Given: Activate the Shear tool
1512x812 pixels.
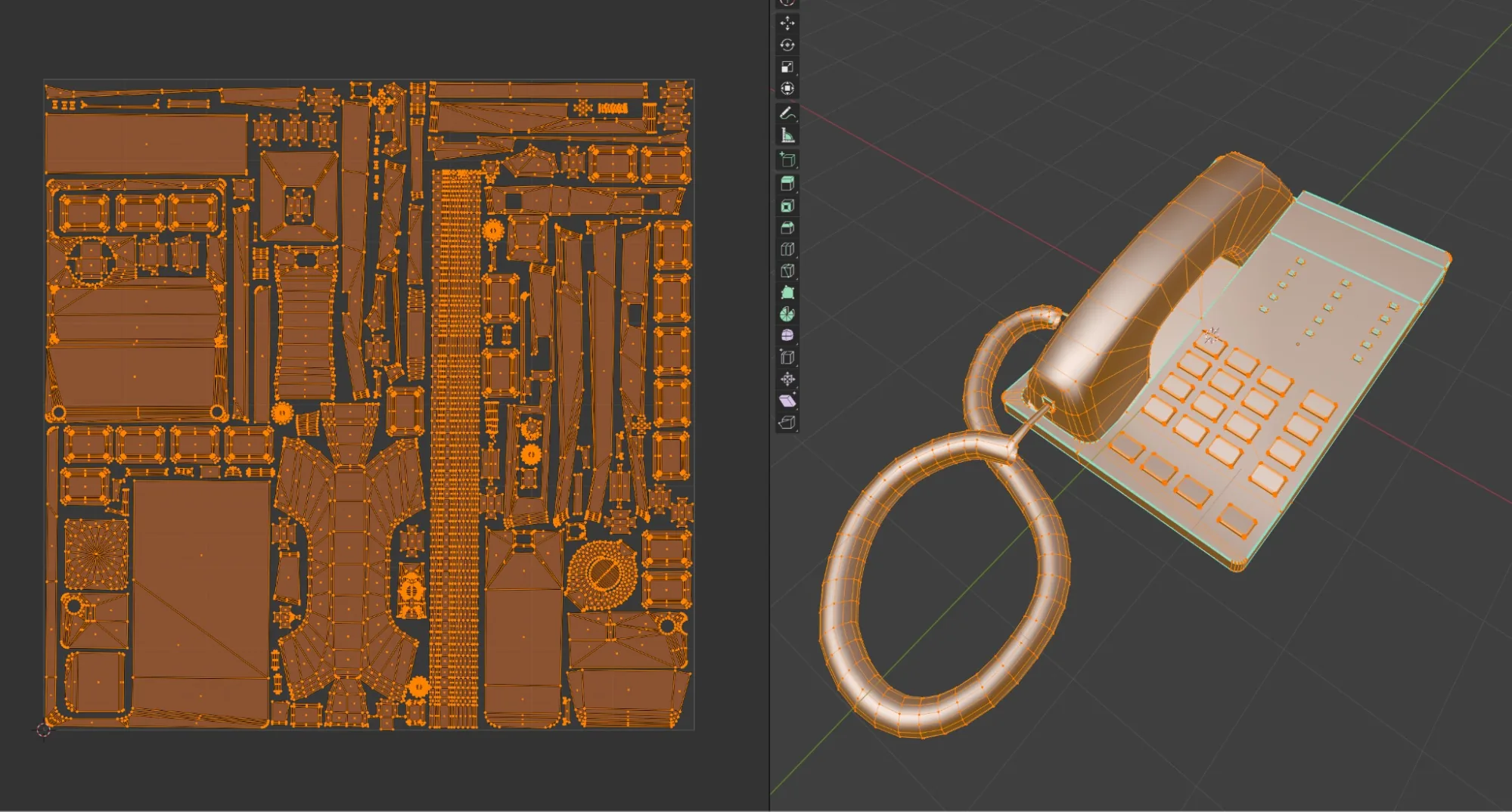Looking at the screenshot, I should click(x=787, y=401).
